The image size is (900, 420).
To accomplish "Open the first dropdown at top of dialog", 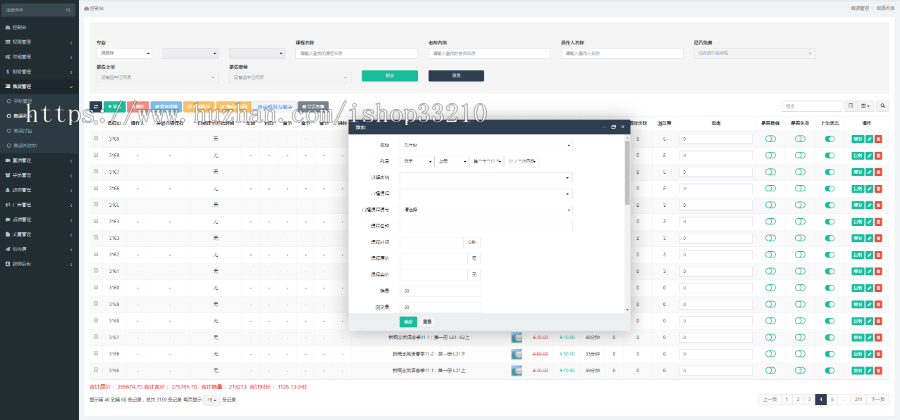I will click(x=486, y=145).
